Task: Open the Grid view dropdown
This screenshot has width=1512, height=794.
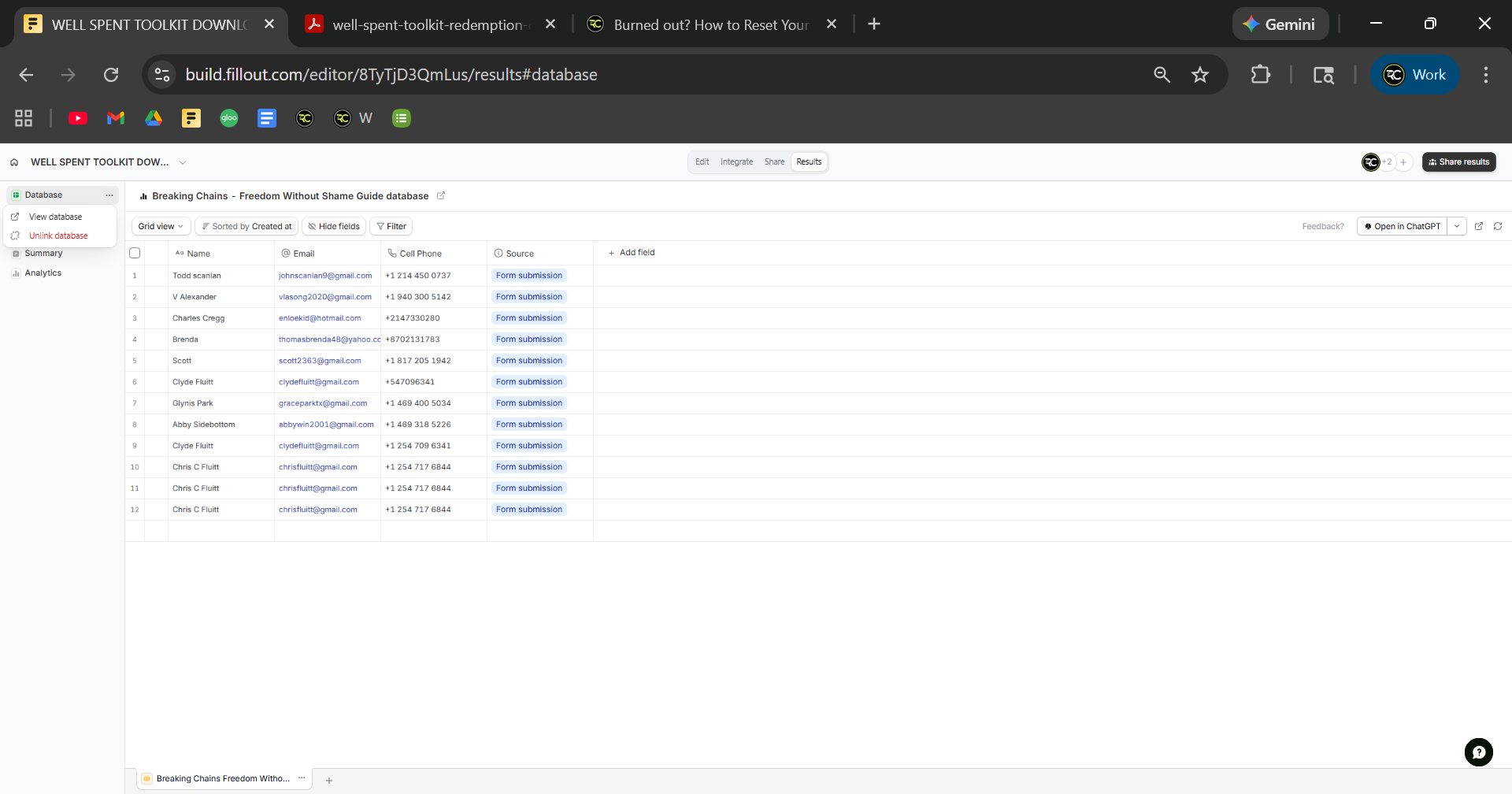Action: [x=161, y=226]
